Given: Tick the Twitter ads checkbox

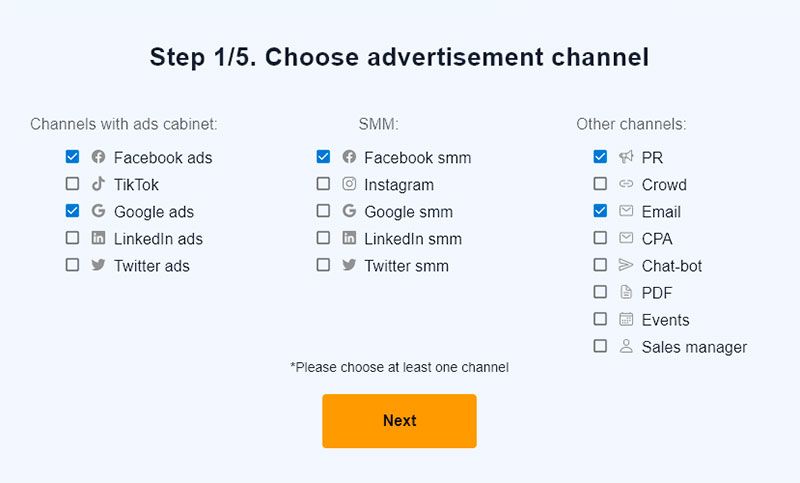Looking at the screenshot, I should [72, 265].
